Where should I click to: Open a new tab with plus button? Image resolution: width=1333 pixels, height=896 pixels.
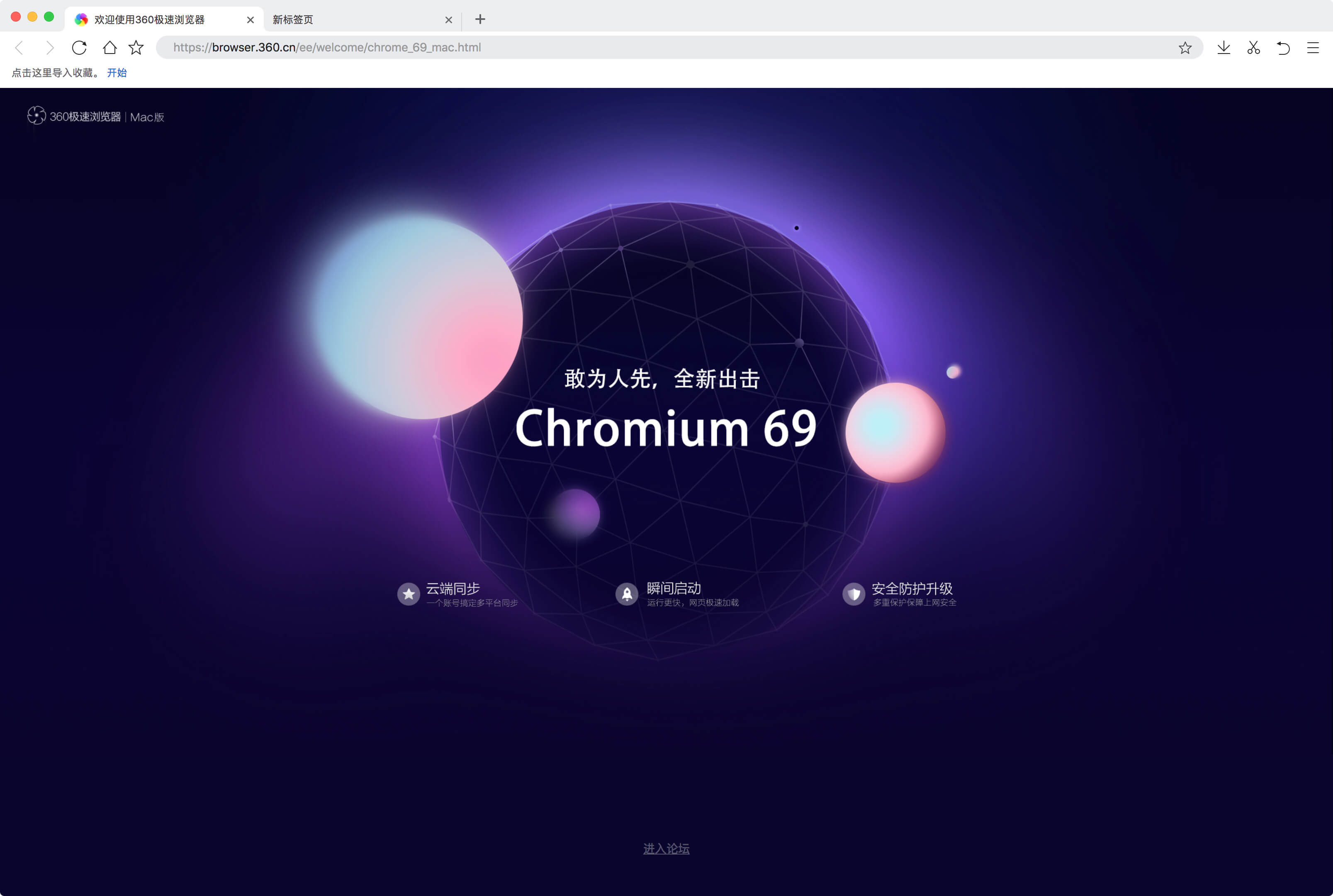click(x=480, y=19)
